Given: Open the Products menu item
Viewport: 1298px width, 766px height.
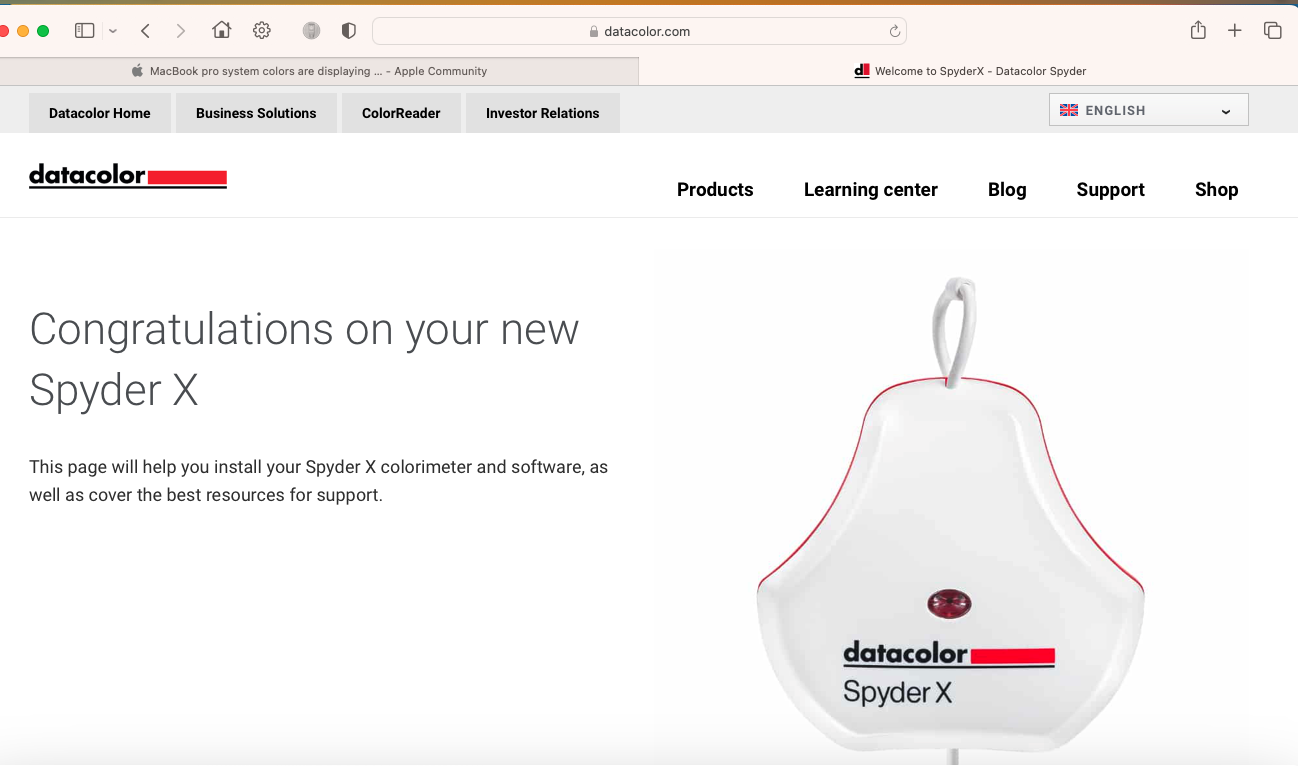Looking at the screenshot, I should point(715,190).
